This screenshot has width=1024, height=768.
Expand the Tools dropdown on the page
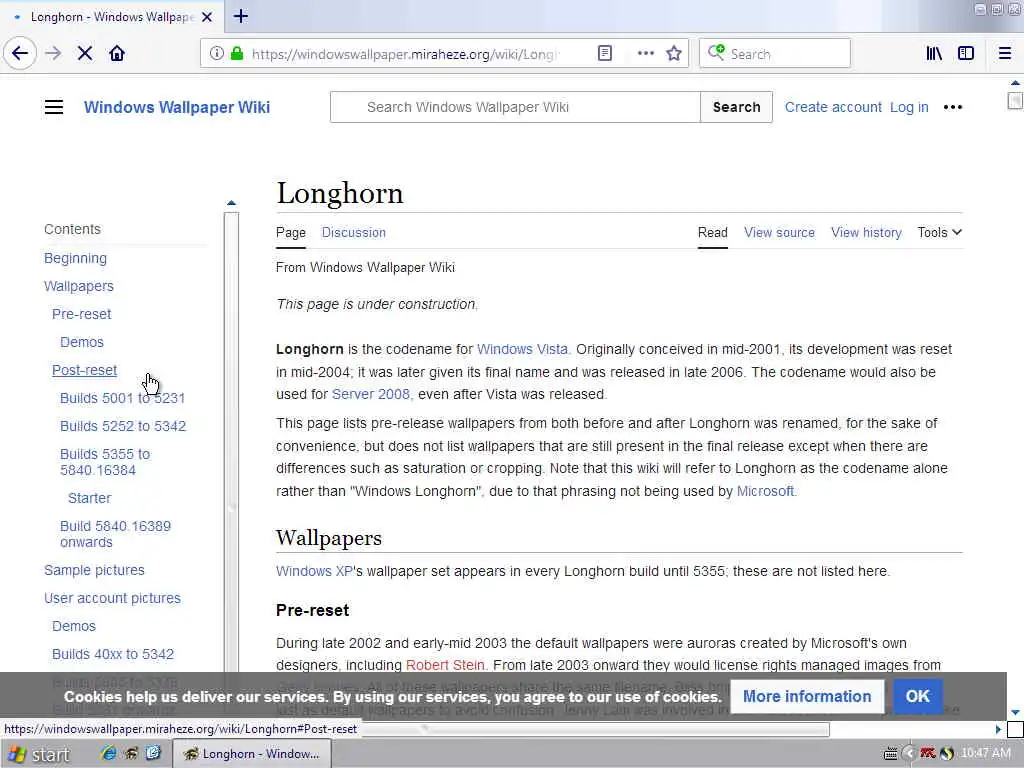(x=939, y=232)
